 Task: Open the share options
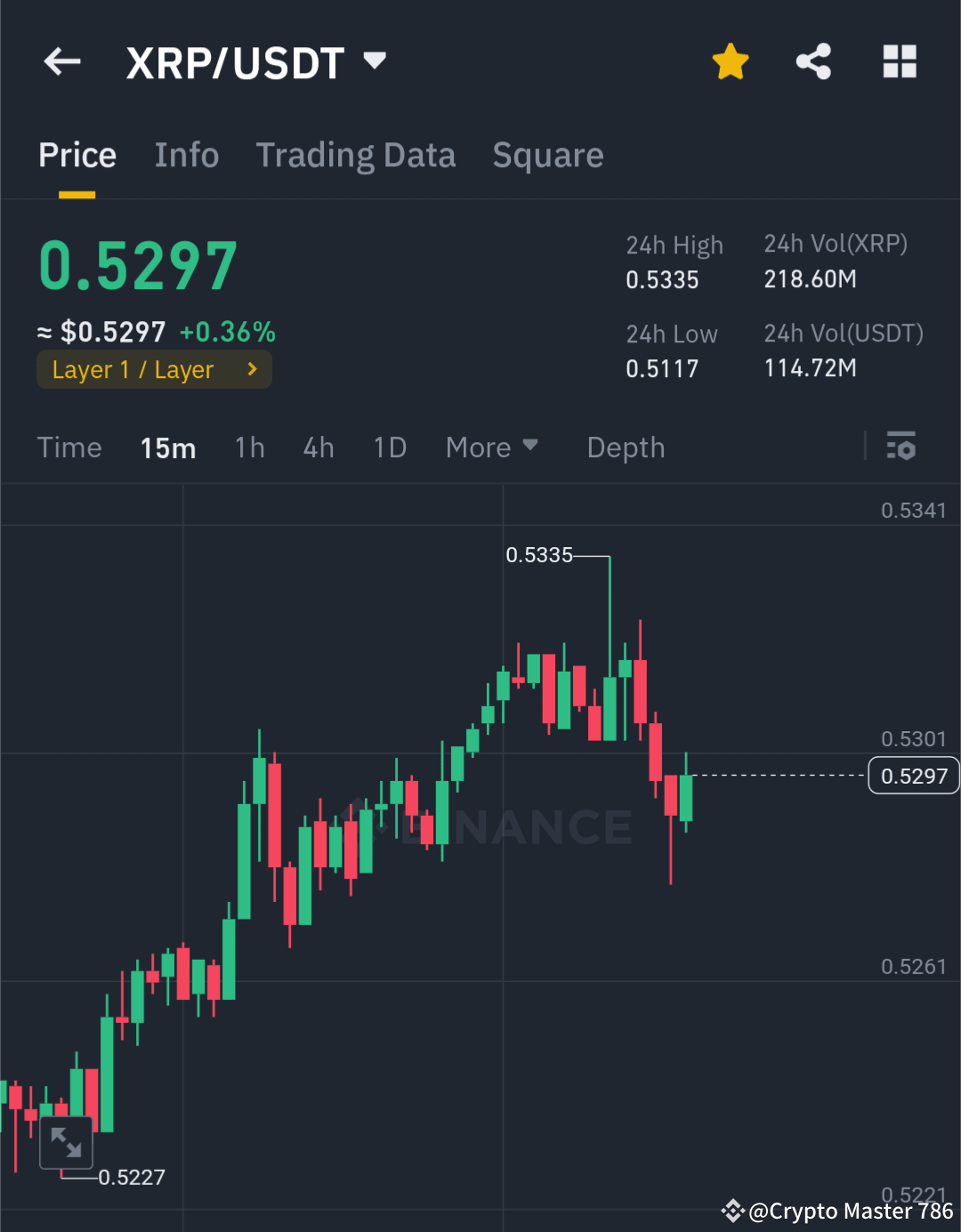(x=813, y=61)
